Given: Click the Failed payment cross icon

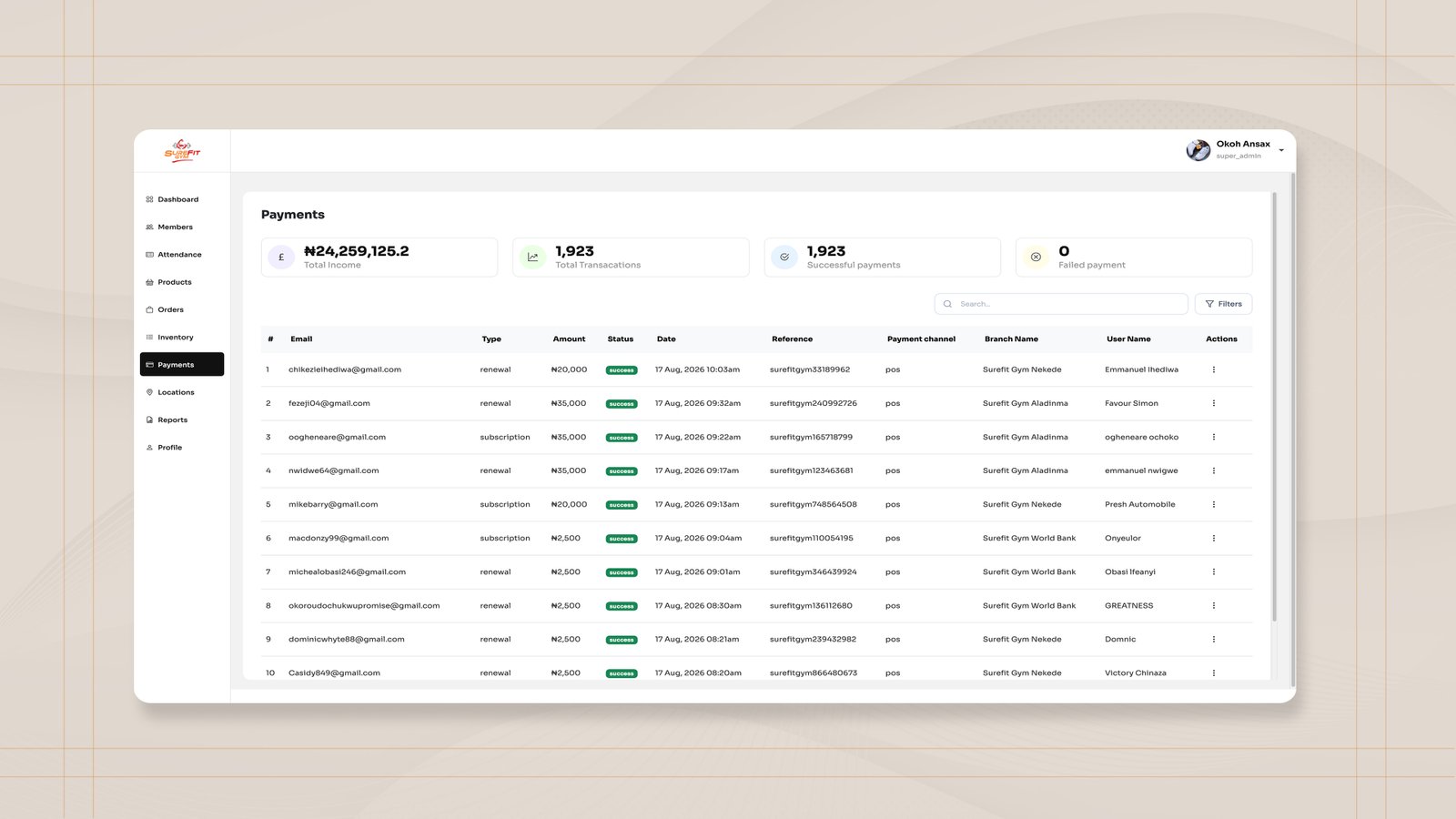Looking at the screenshot, I should coord(1036,258).
